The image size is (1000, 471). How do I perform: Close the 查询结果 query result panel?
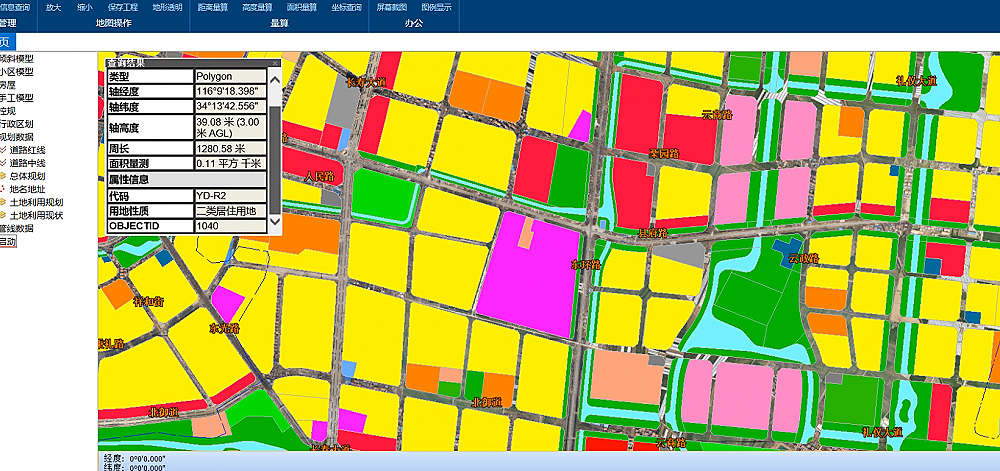coord(275,63)
